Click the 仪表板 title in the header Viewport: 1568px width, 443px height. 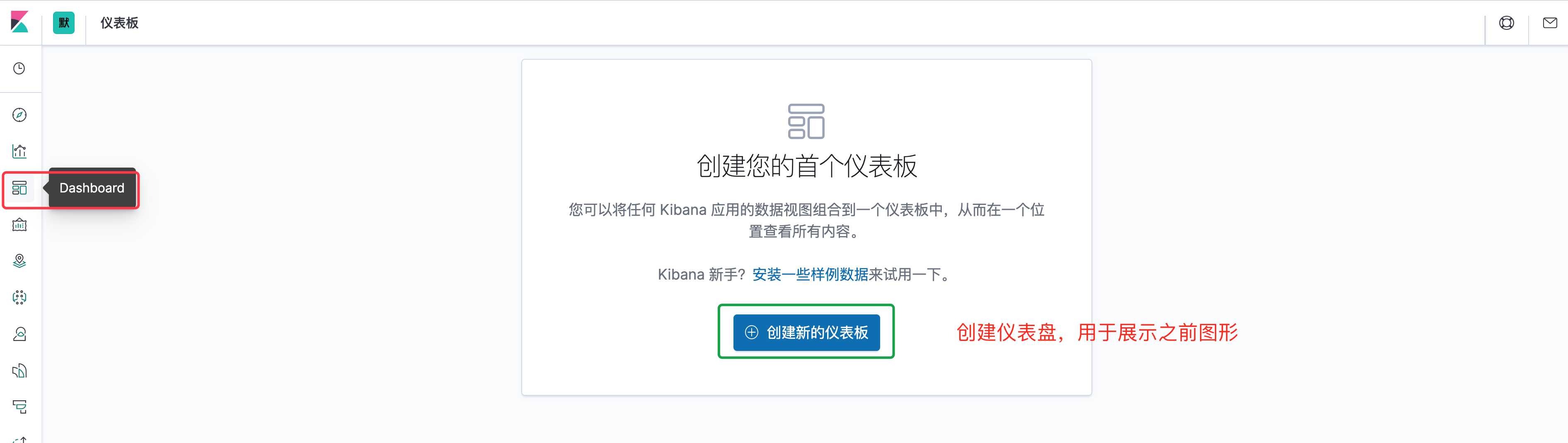tap(119, 23)
